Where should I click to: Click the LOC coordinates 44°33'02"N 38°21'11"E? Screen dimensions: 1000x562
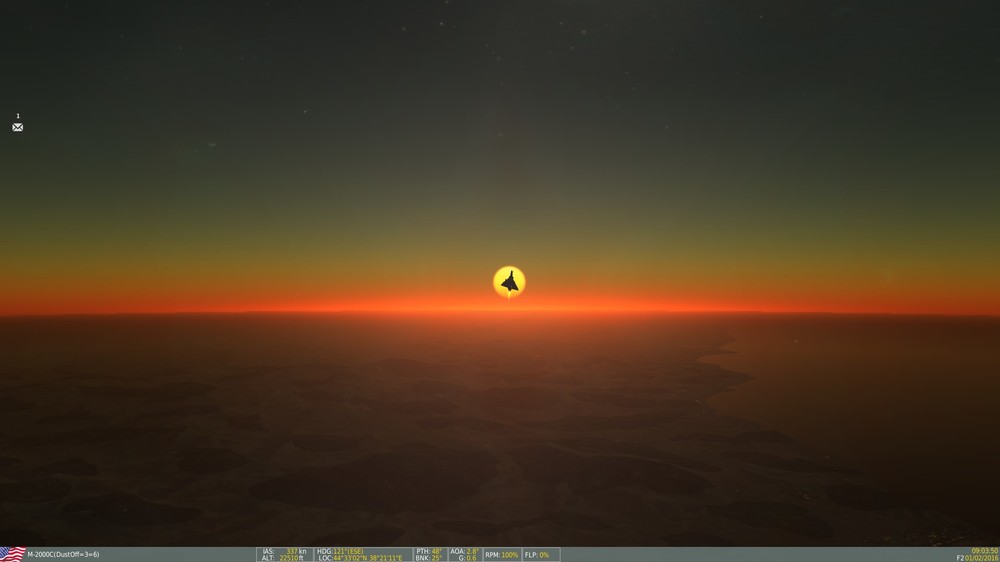click(368, 558)
